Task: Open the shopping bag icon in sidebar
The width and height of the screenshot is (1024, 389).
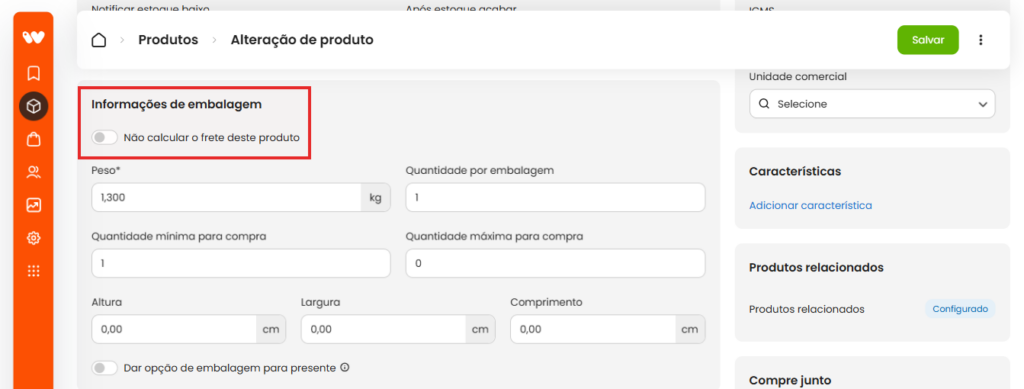Action: tap(33, 139)
